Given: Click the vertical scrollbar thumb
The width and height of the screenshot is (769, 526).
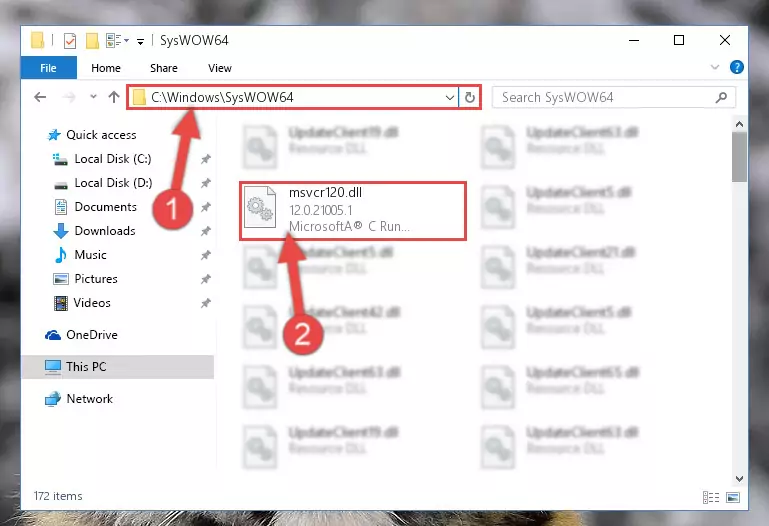Looking at the screenshot, I should [x=739, y=157].
